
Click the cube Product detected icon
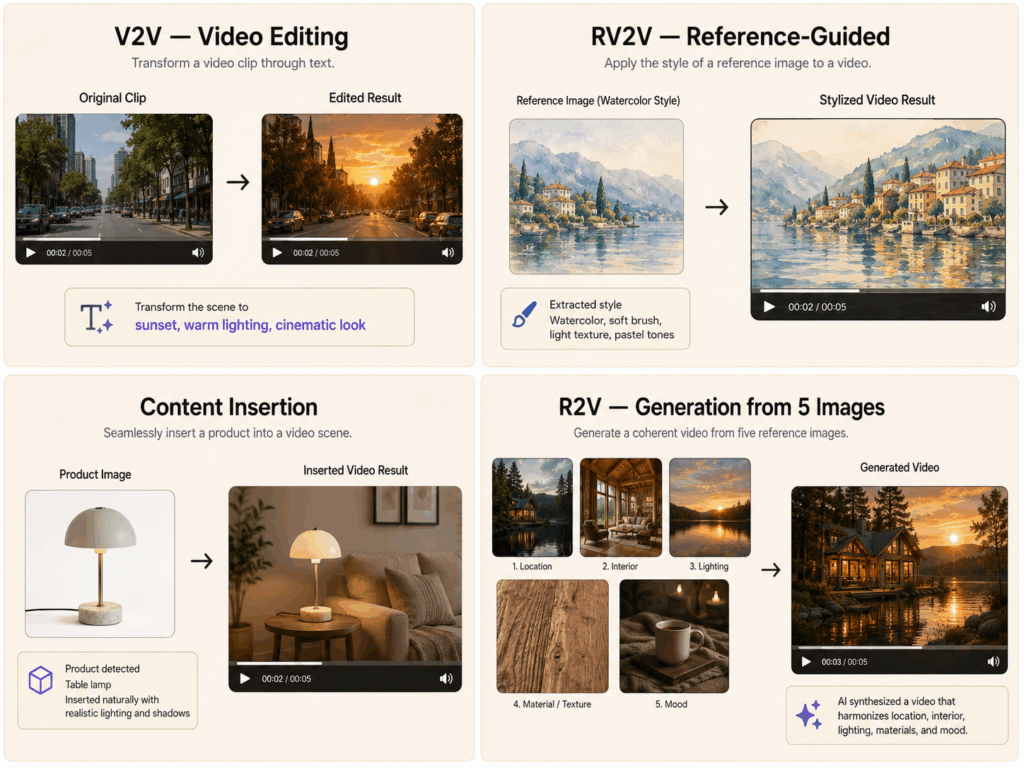tap(40, 680)
